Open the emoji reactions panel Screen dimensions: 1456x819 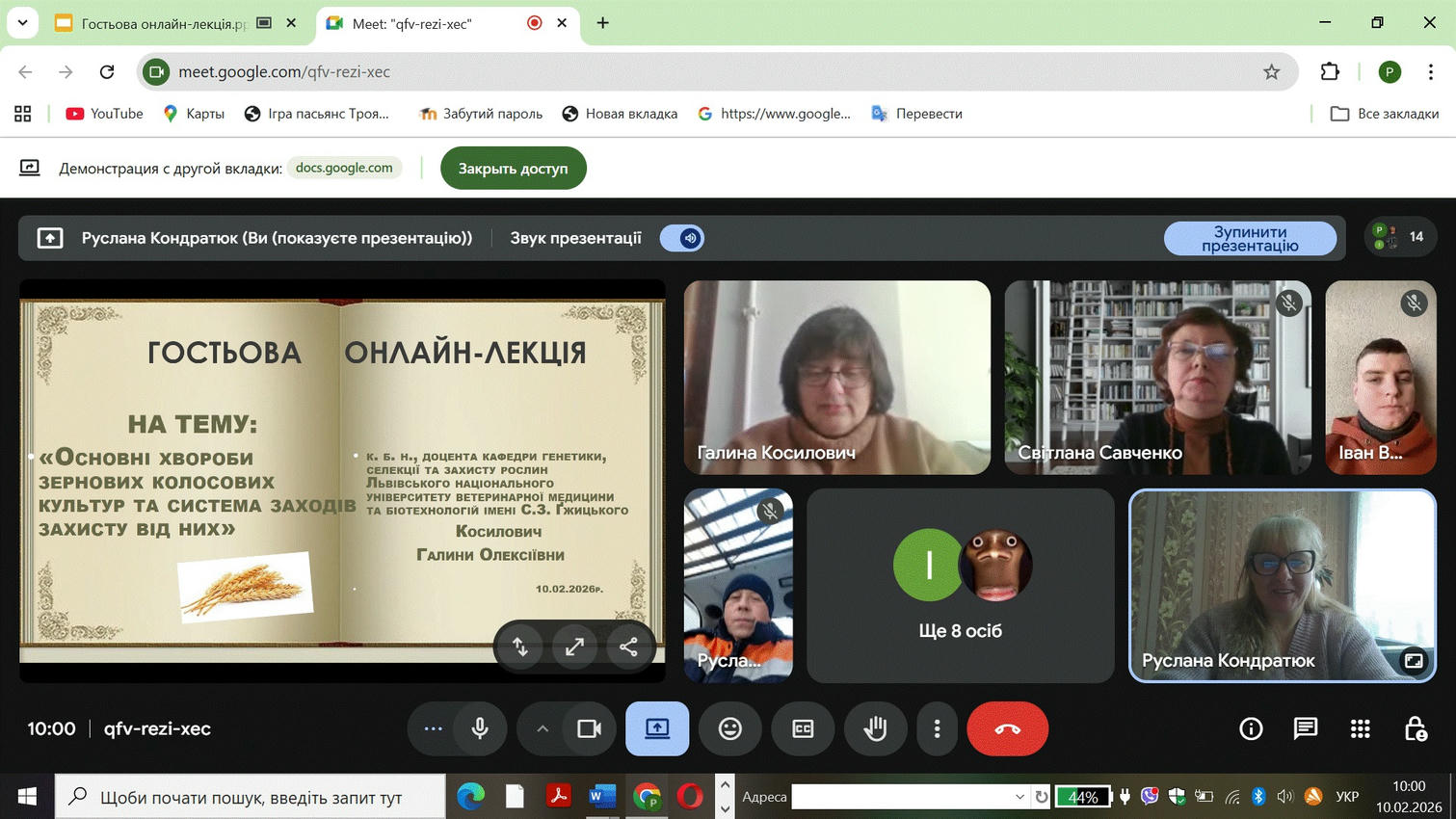pyautogui.click(x=730, y=729)
